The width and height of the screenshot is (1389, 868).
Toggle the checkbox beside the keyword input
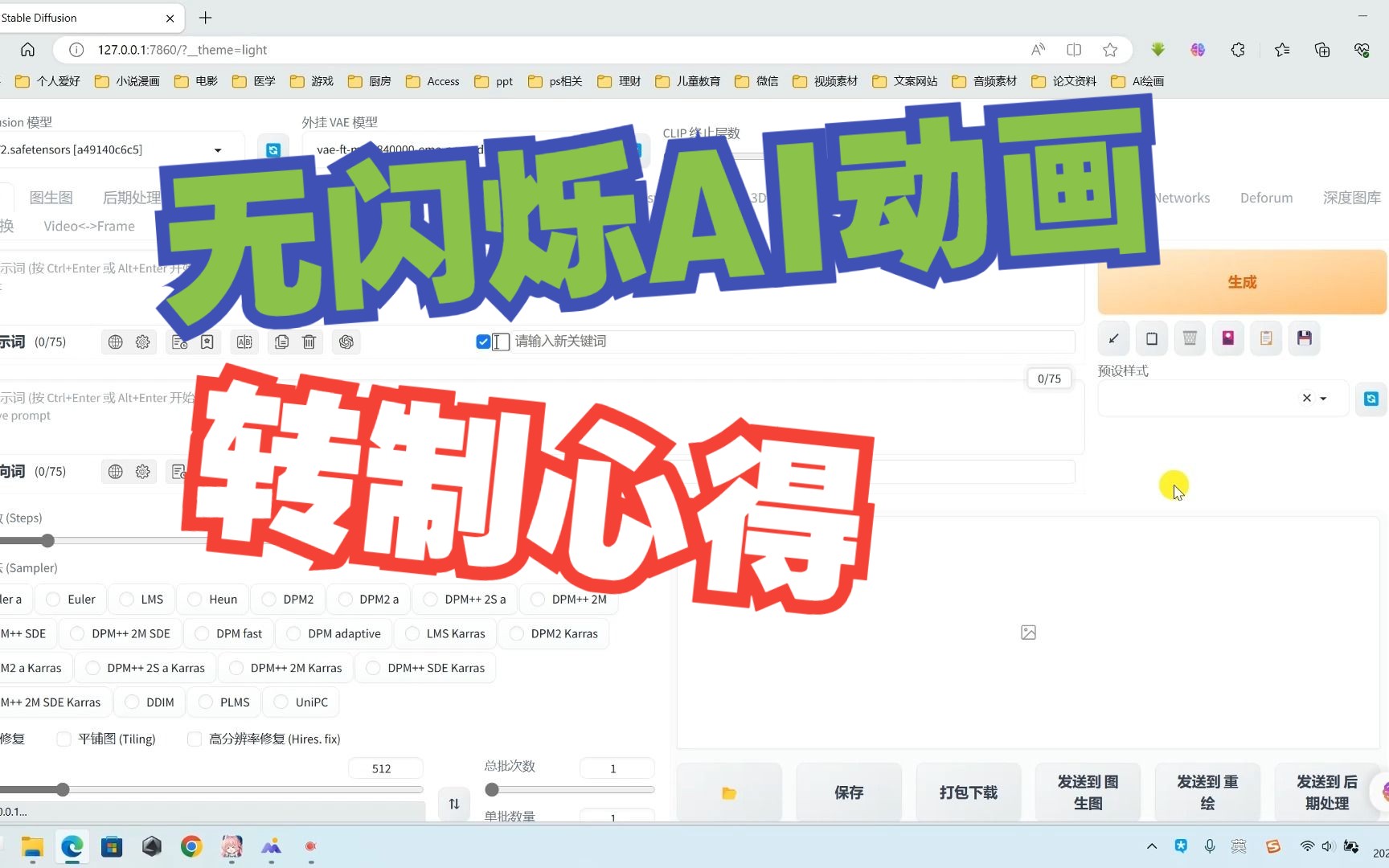pos(483,342)
